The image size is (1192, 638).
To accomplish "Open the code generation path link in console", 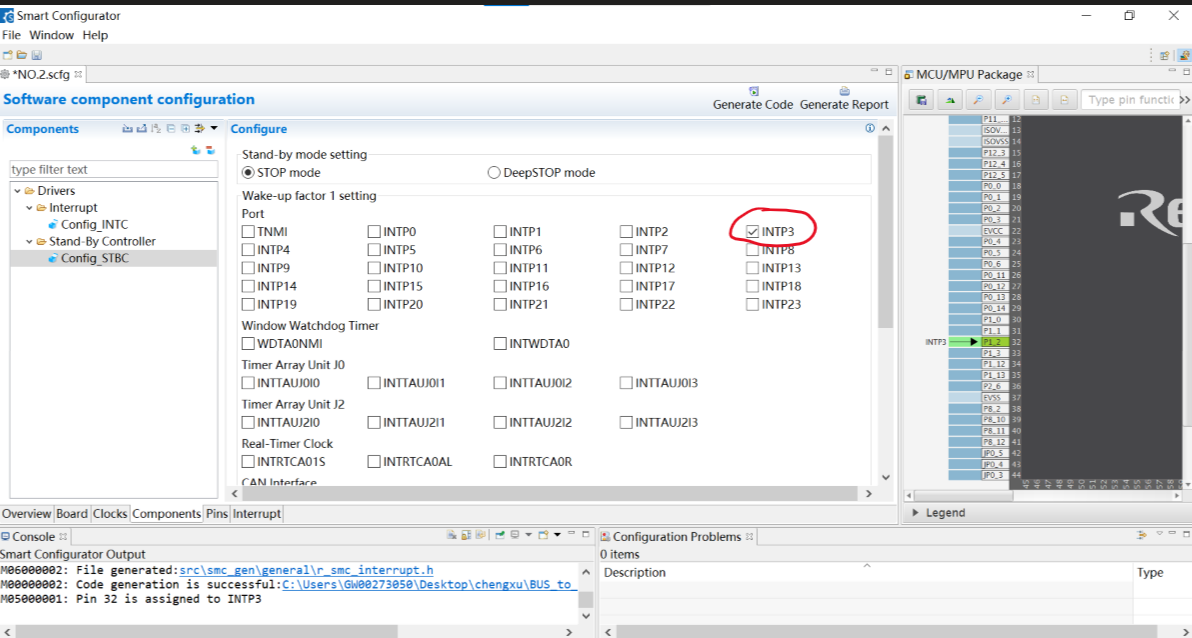I will click(x=430, y=584).
